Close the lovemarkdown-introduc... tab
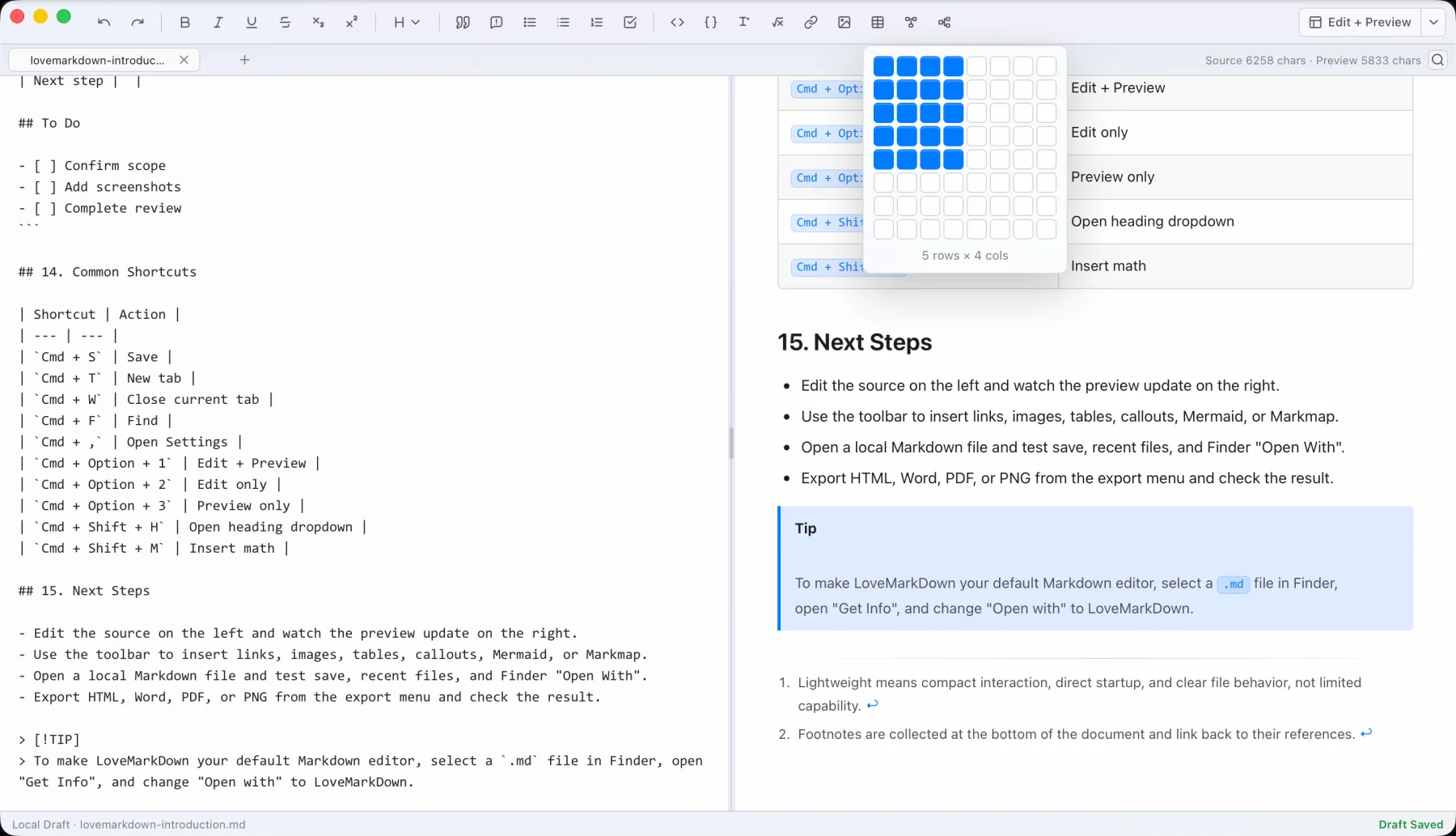1456x836 pixels. coord(184,60)
